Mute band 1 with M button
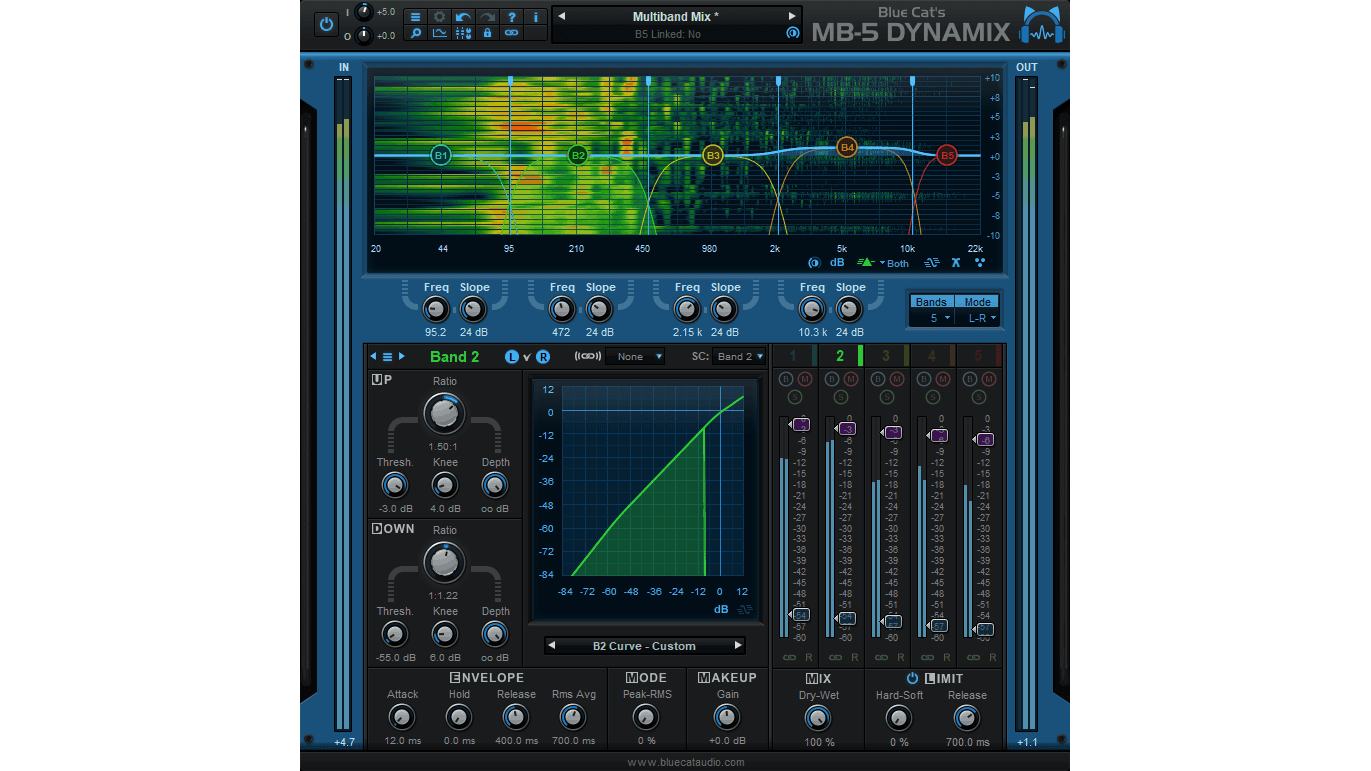 [805, 379]
